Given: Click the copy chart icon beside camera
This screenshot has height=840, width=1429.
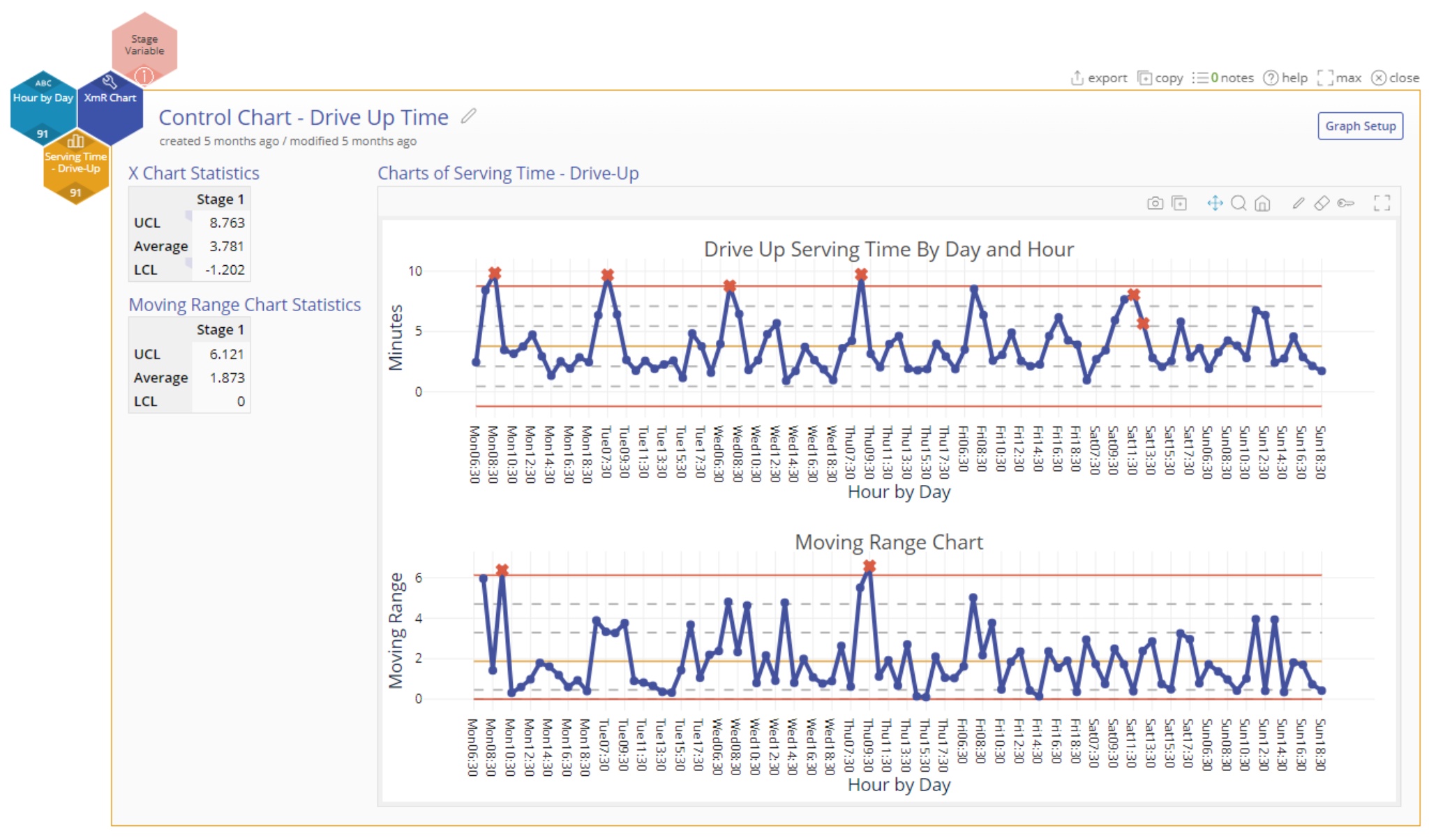Looking at the screenshot, I should 1179,203.
